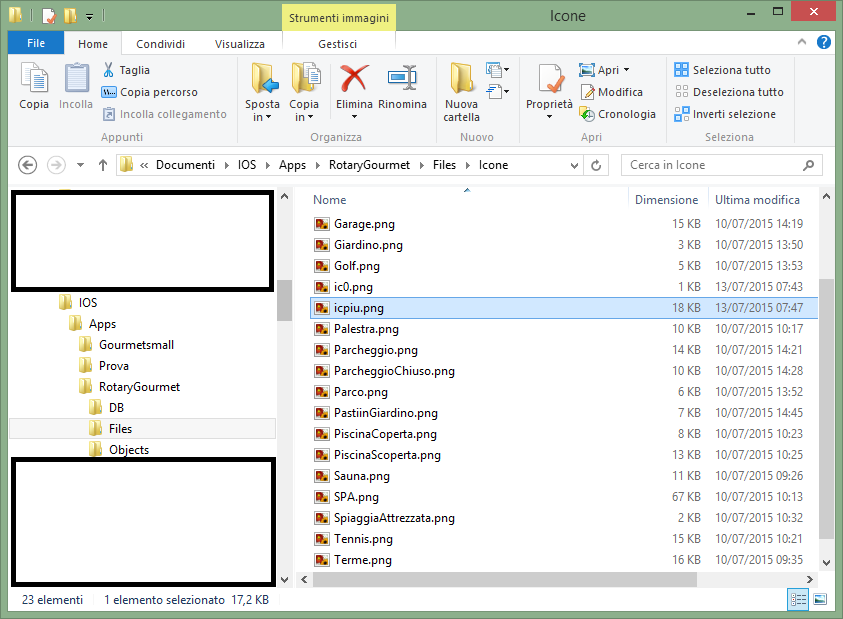
Task: Open Accesso facilitato dropdown
Action: 498,92
